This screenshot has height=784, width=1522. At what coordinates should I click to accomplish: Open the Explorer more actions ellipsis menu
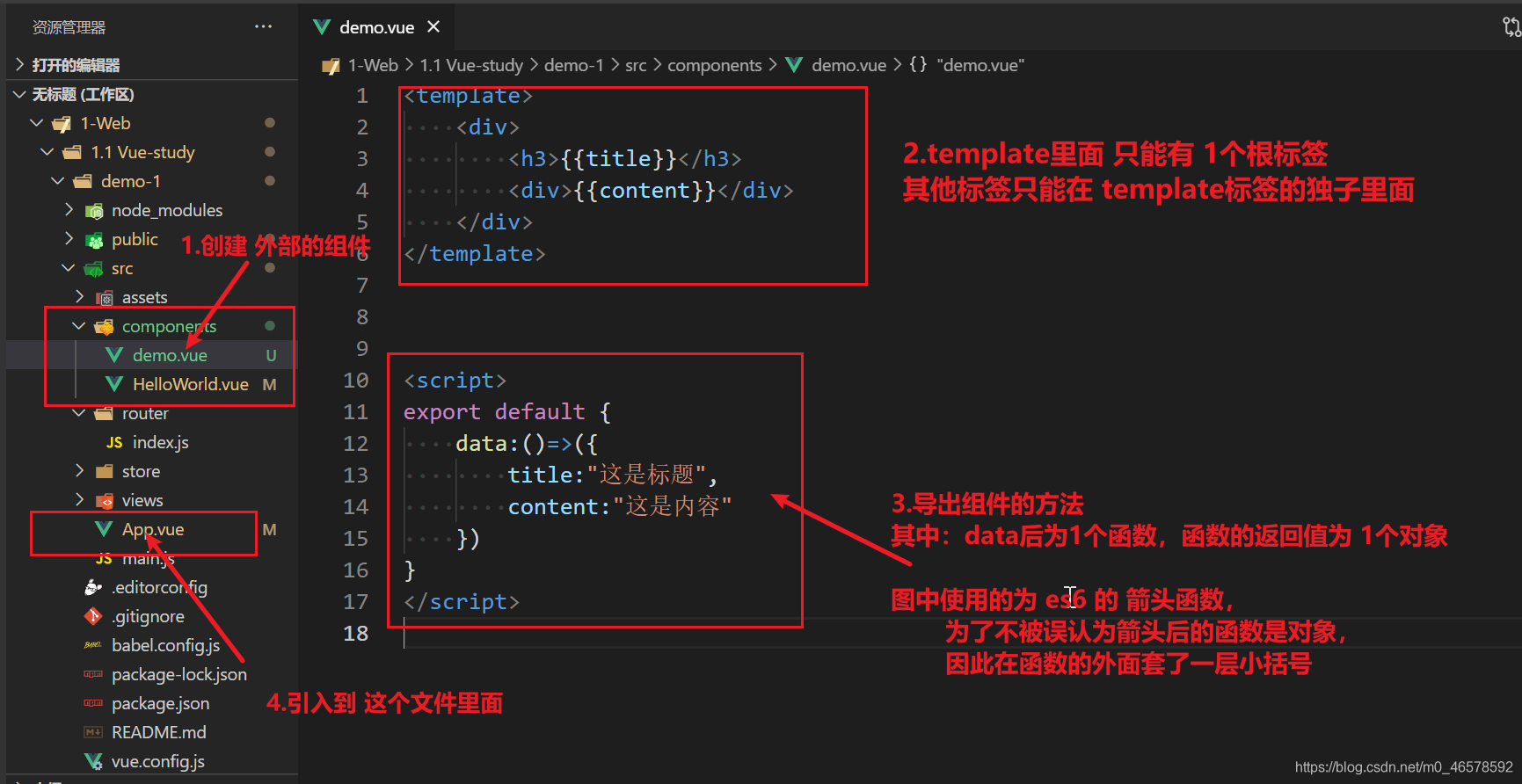click(x=263, y=27)
